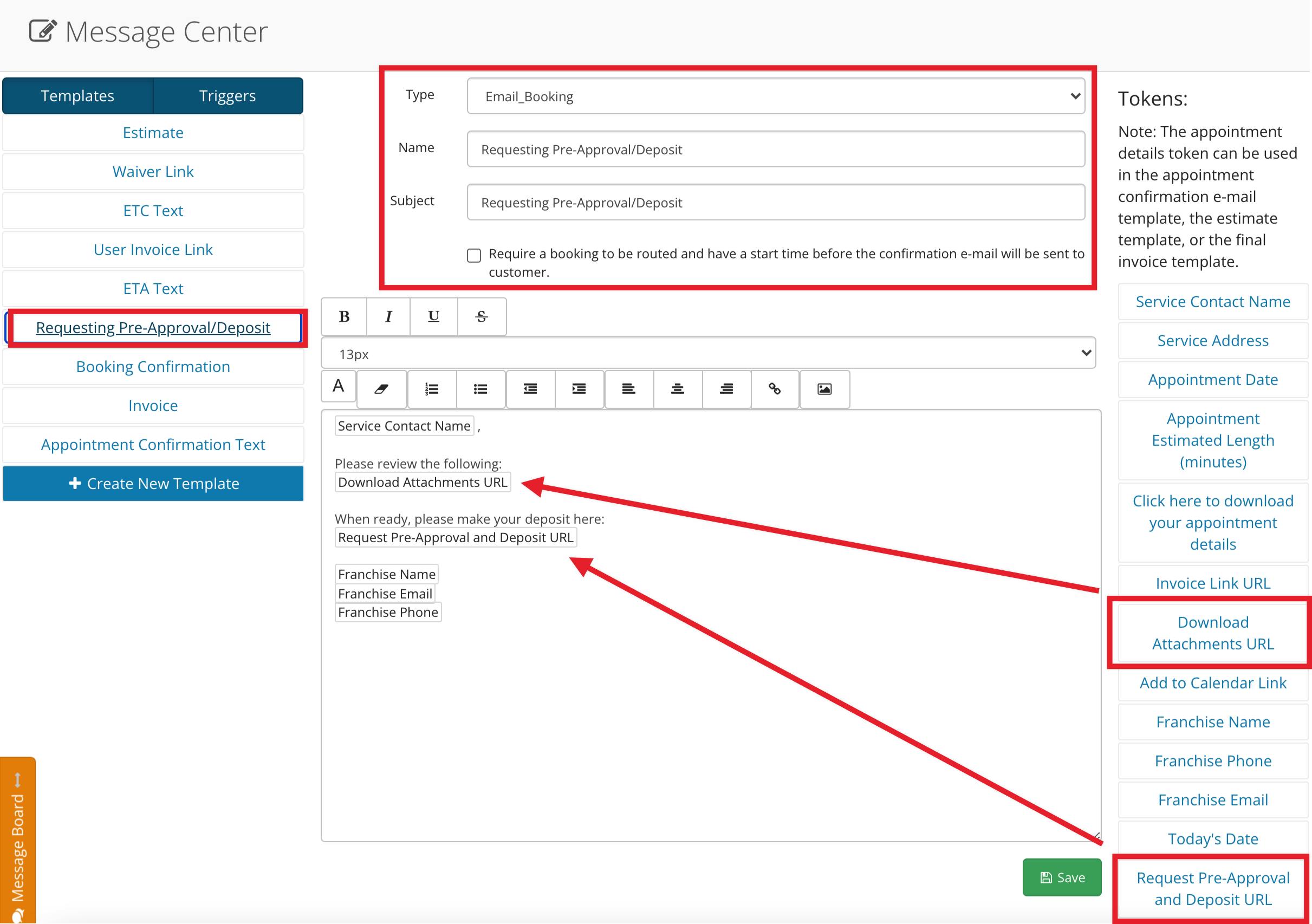Check the require routed booking checkbox
This screenshot has height=924, width=1312.
click(x=475, y=256)
